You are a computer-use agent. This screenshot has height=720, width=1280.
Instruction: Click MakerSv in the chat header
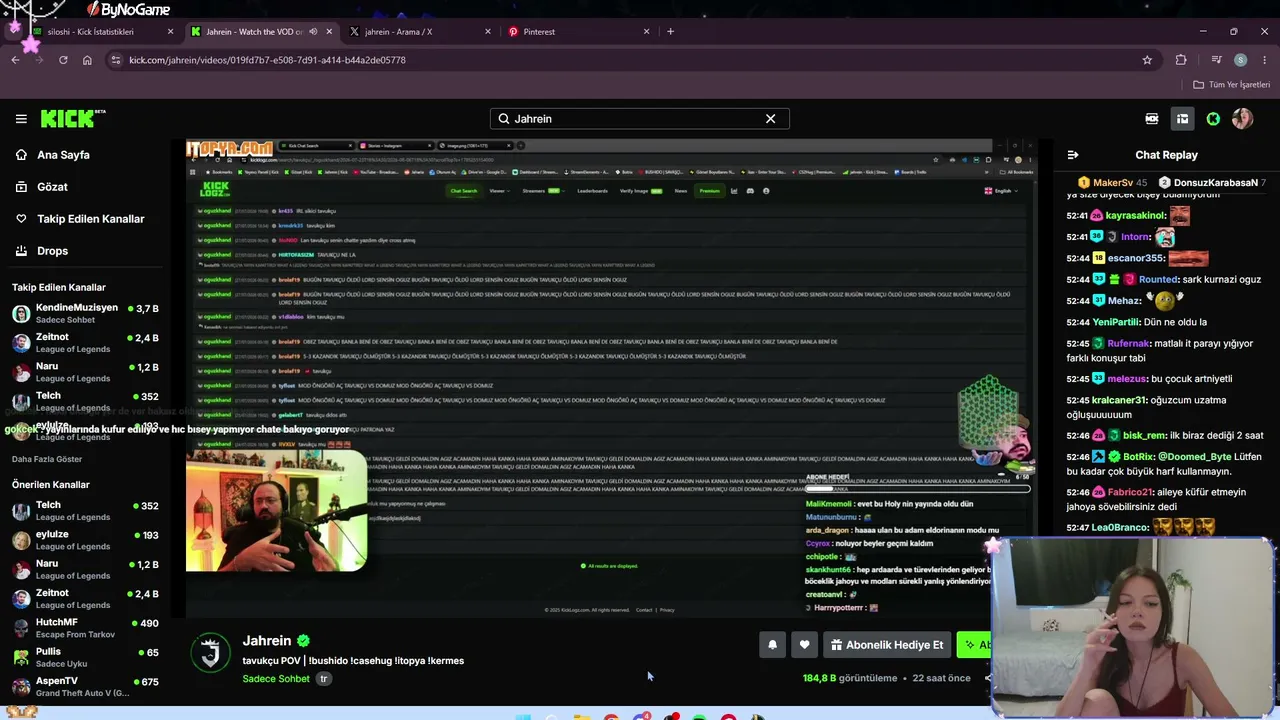point(1113,183)
